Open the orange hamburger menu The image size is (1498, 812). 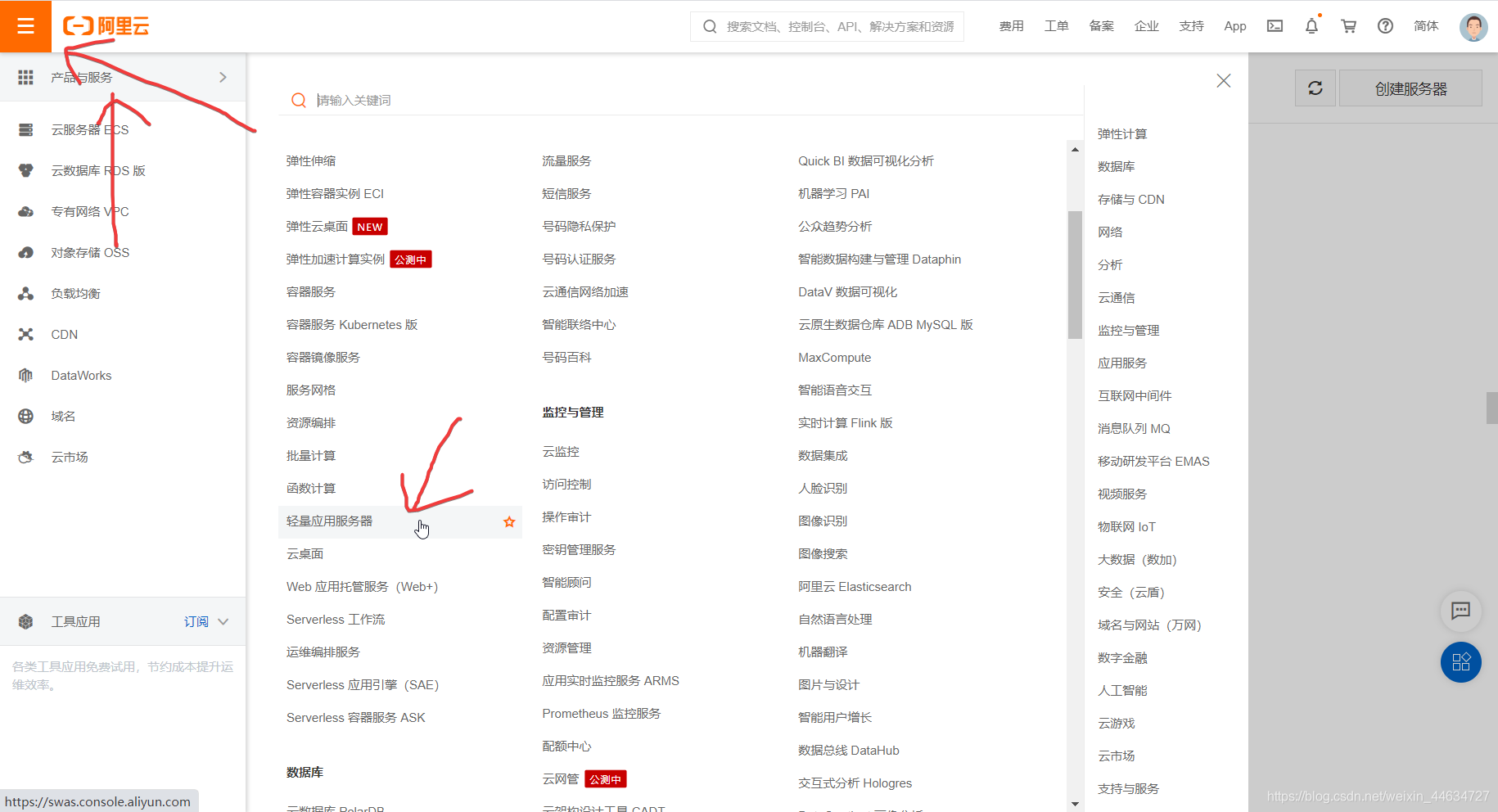point(25,26)
